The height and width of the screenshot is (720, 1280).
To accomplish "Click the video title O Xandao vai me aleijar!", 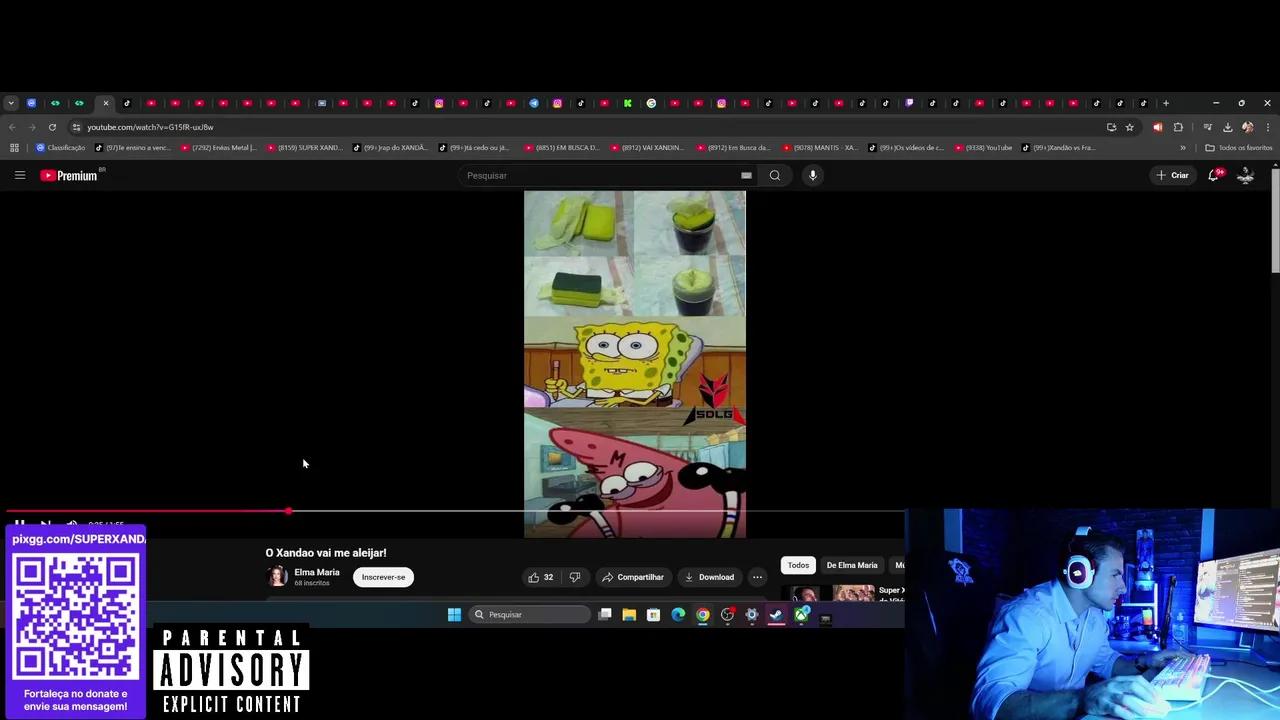I will 326,552.
